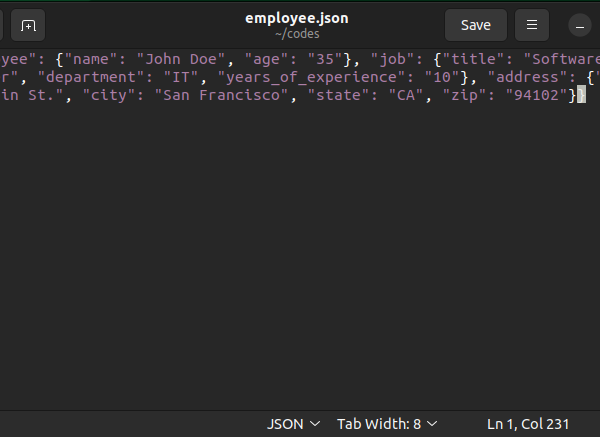Viewport: 600px width, 437px height.
Task: Click on the "department" key
Action: pyautogui.click(x=91, y=77)
